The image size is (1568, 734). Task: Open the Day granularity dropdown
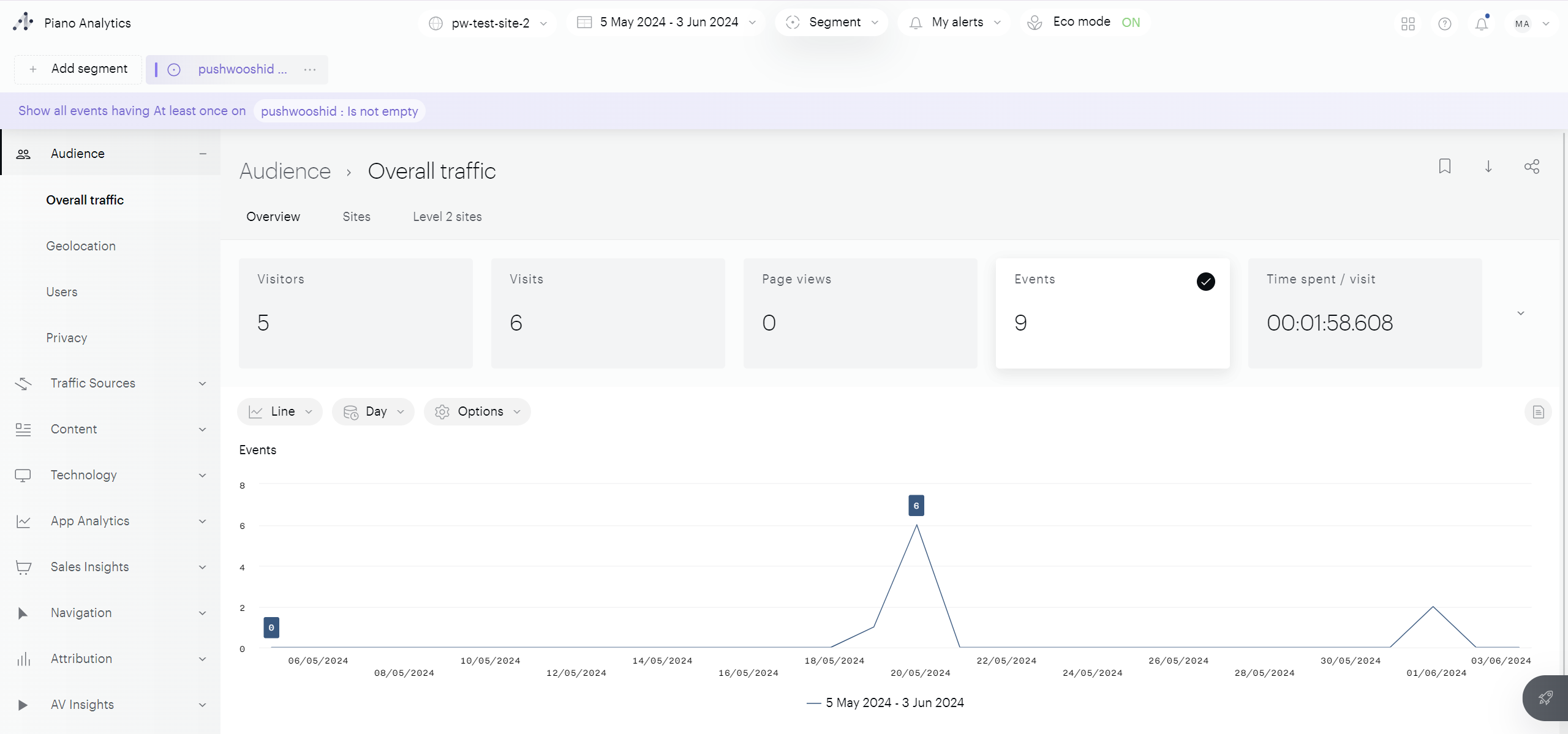(x=373, y=411)
